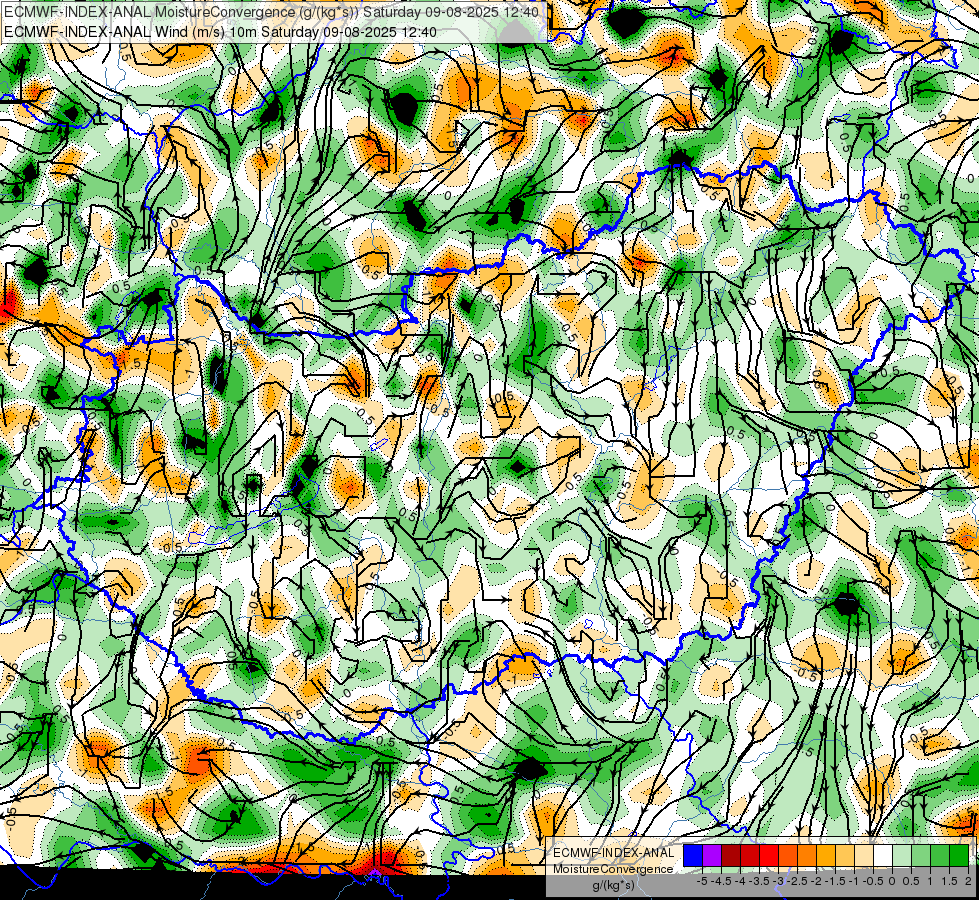Click the -1.5 legend scale value
Image resolution: width=979 pixels, height=900 pixels.
pyautogui.click(x=835, y=881)
